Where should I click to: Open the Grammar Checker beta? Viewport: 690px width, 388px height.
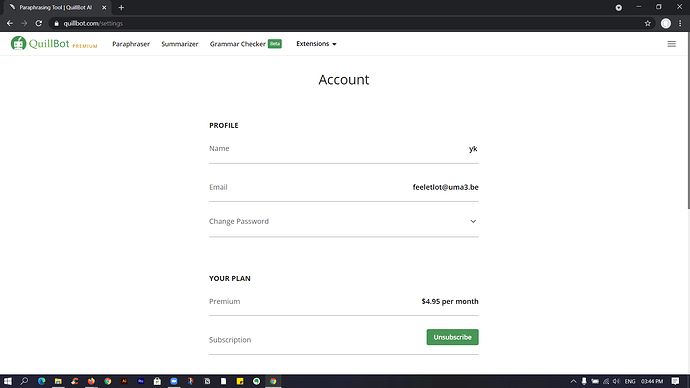(246, 44)
